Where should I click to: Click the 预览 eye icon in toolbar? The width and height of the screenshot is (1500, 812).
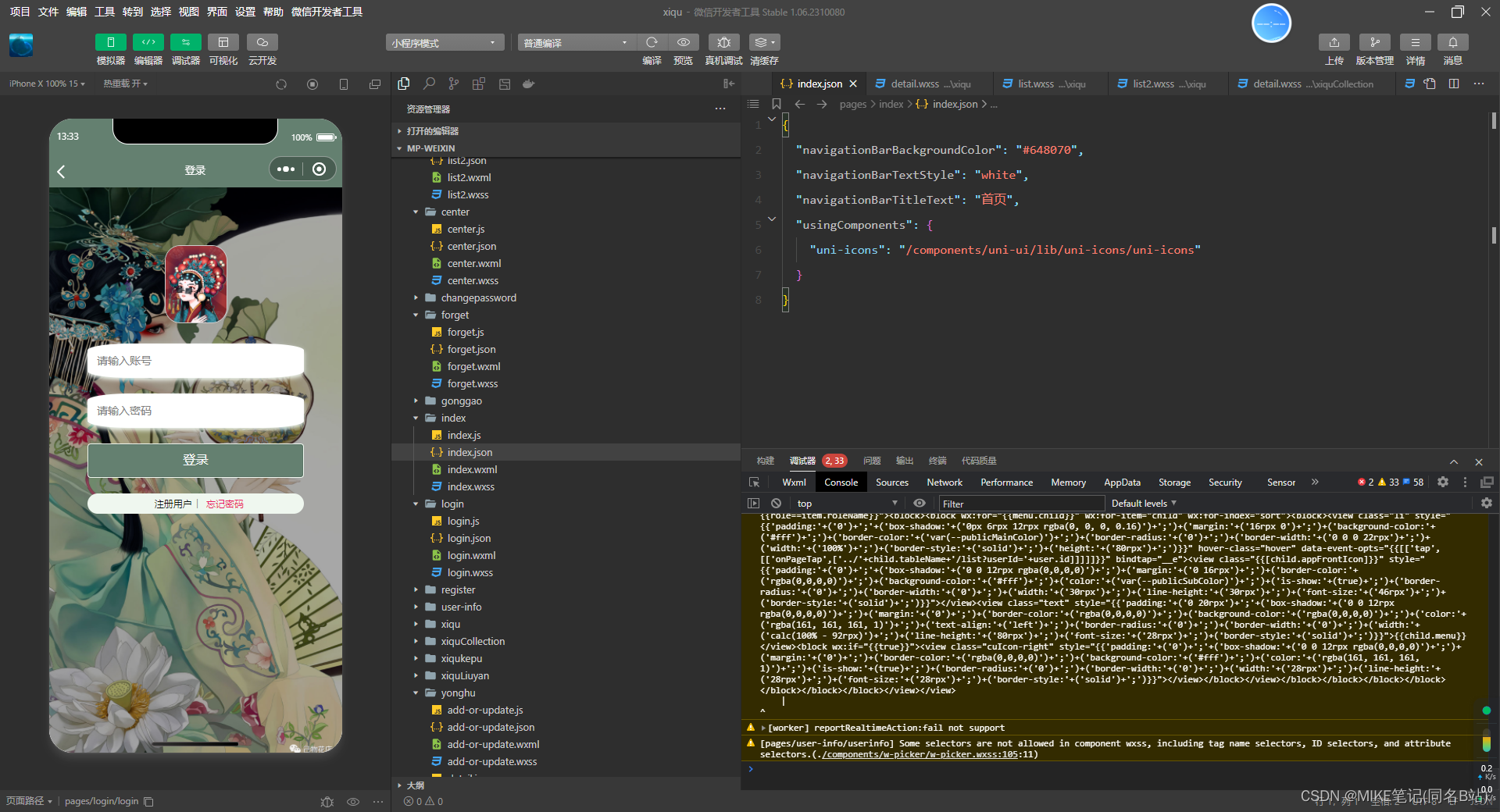pos(683,42)
